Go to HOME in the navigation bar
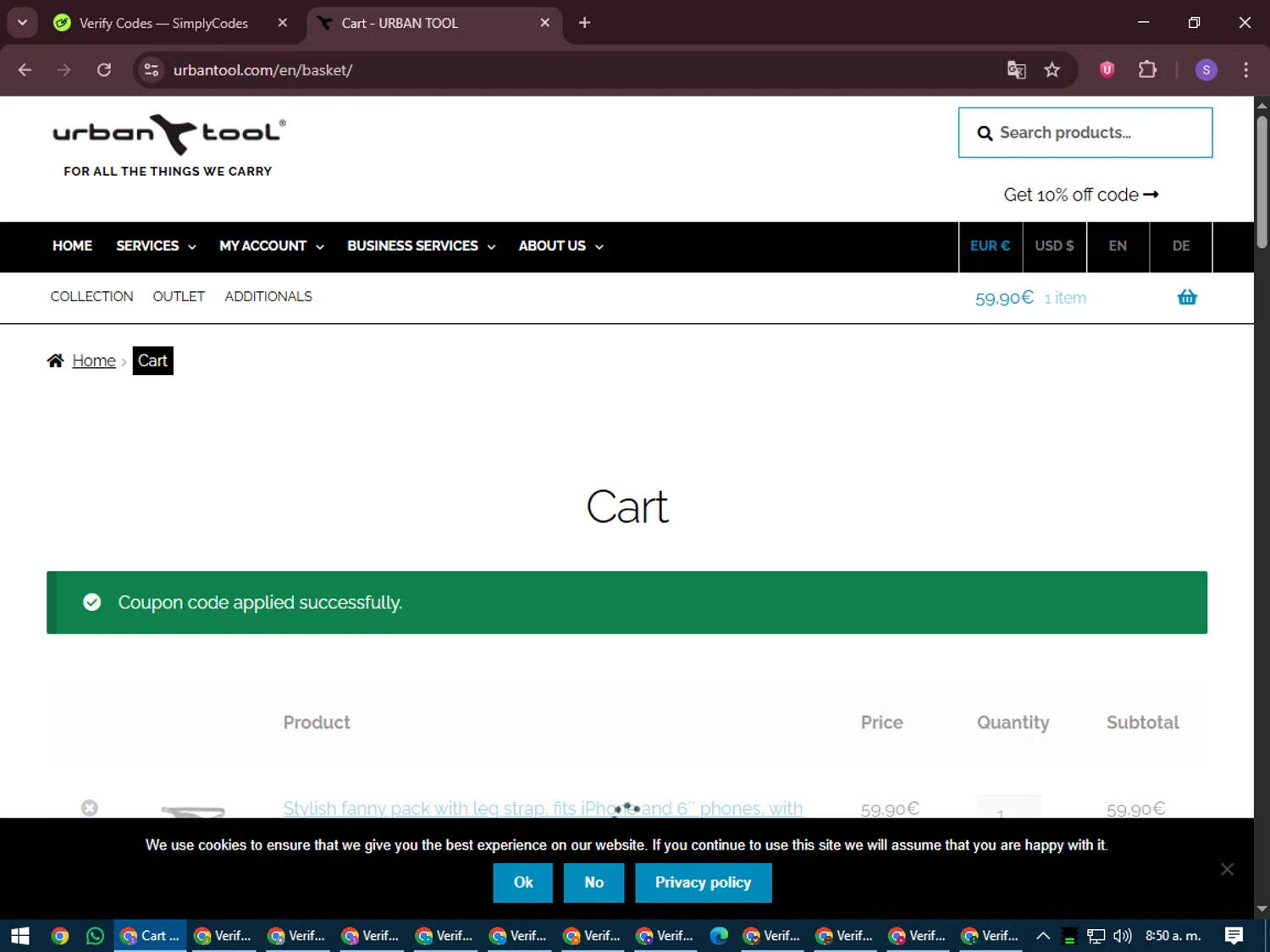The image size is (1270, 952). tap(72, 246)
